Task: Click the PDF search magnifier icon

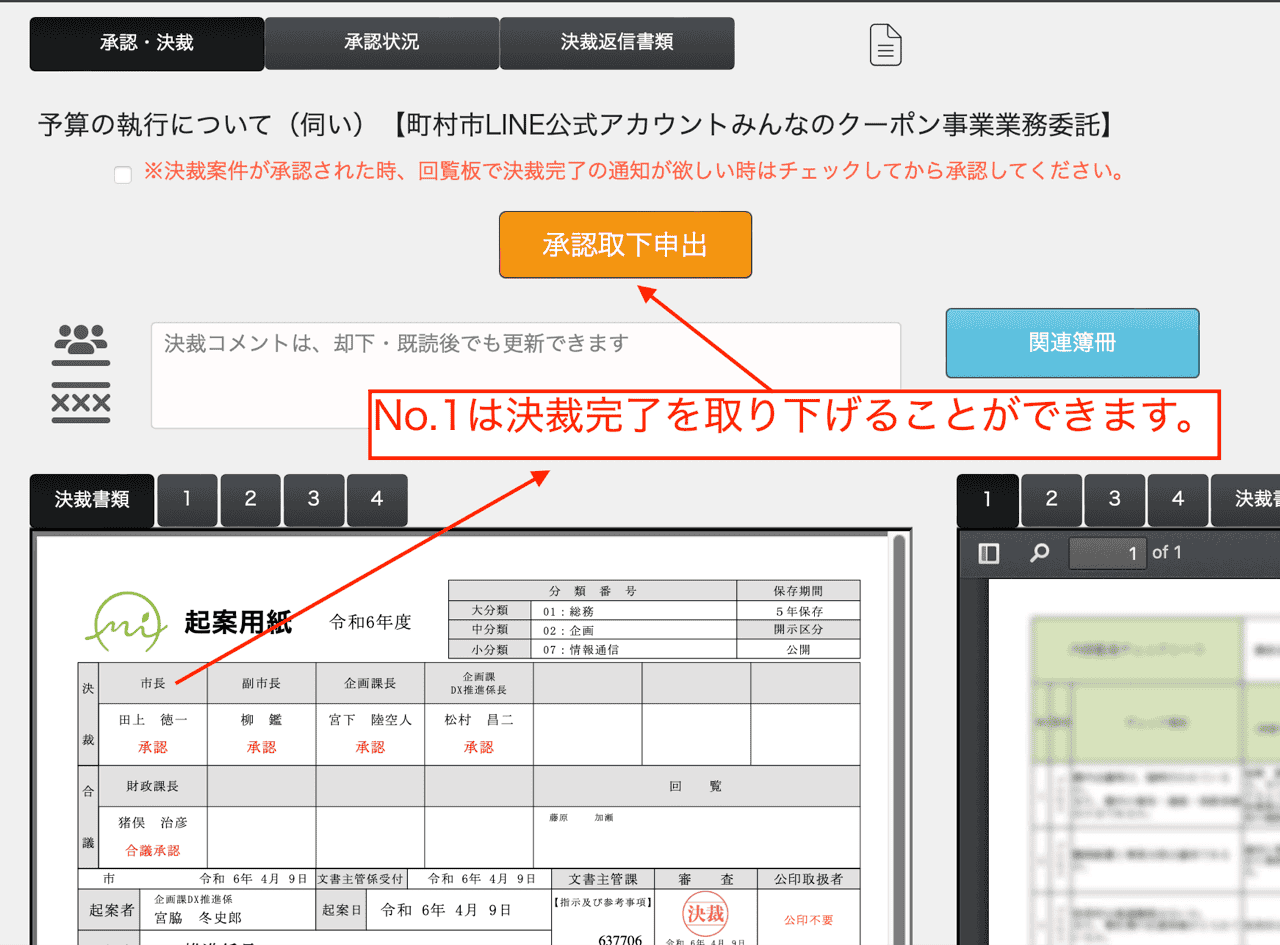Action: [x=1040, y=553]
